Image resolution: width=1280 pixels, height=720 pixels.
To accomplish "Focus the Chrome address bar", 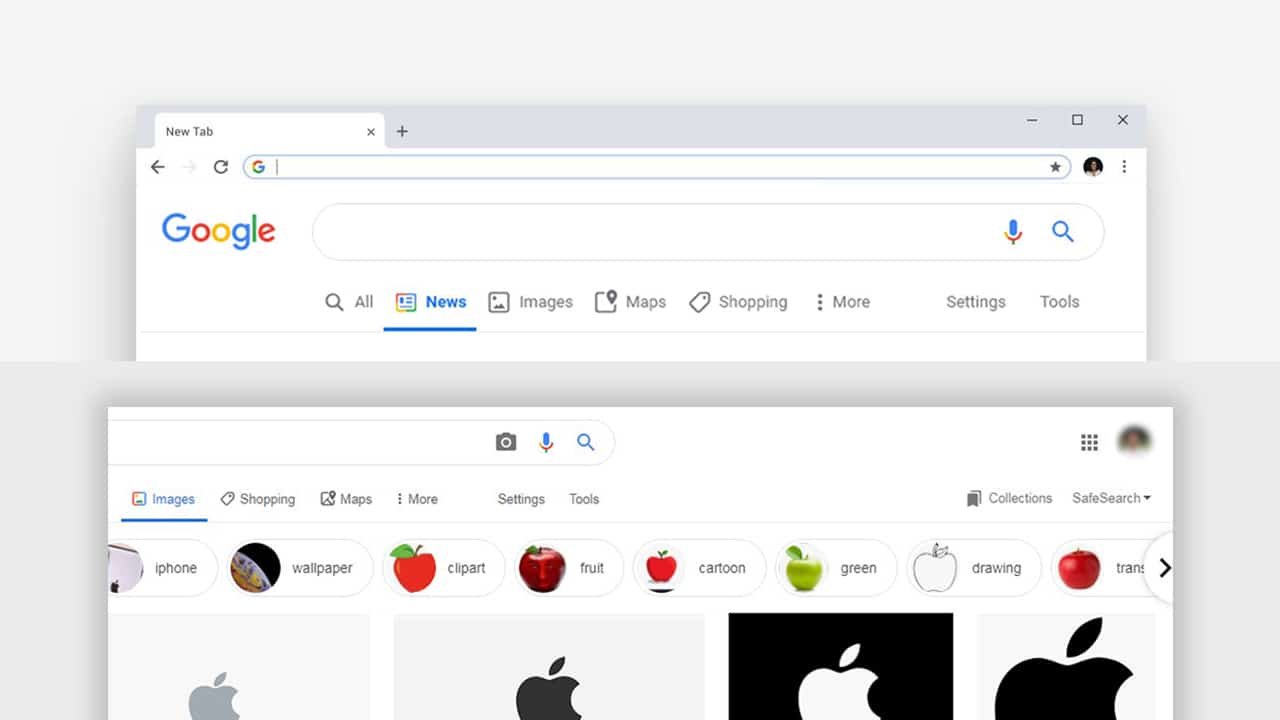I will 657,167.
